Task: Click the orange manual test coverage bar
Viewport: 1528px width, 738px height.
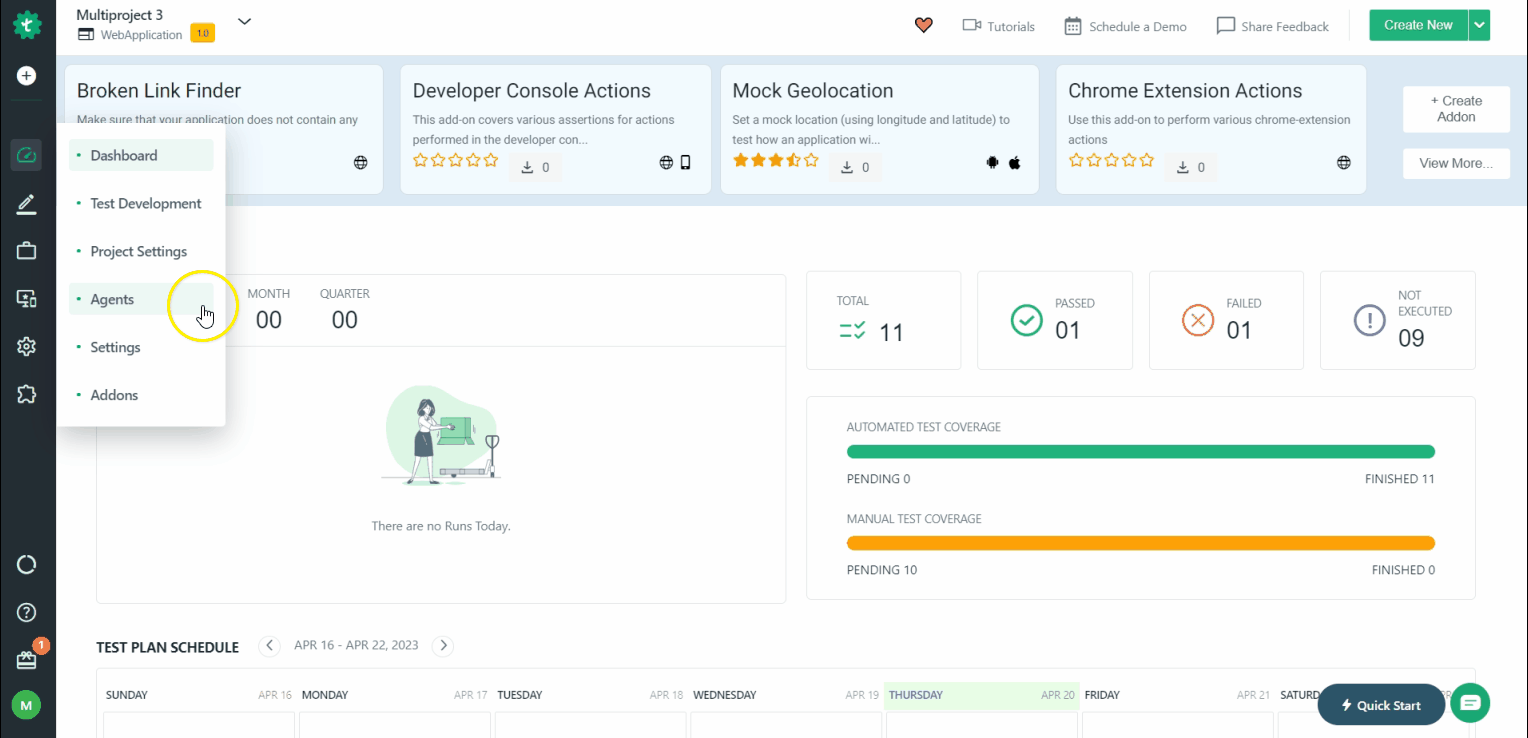Action: 1141,543
